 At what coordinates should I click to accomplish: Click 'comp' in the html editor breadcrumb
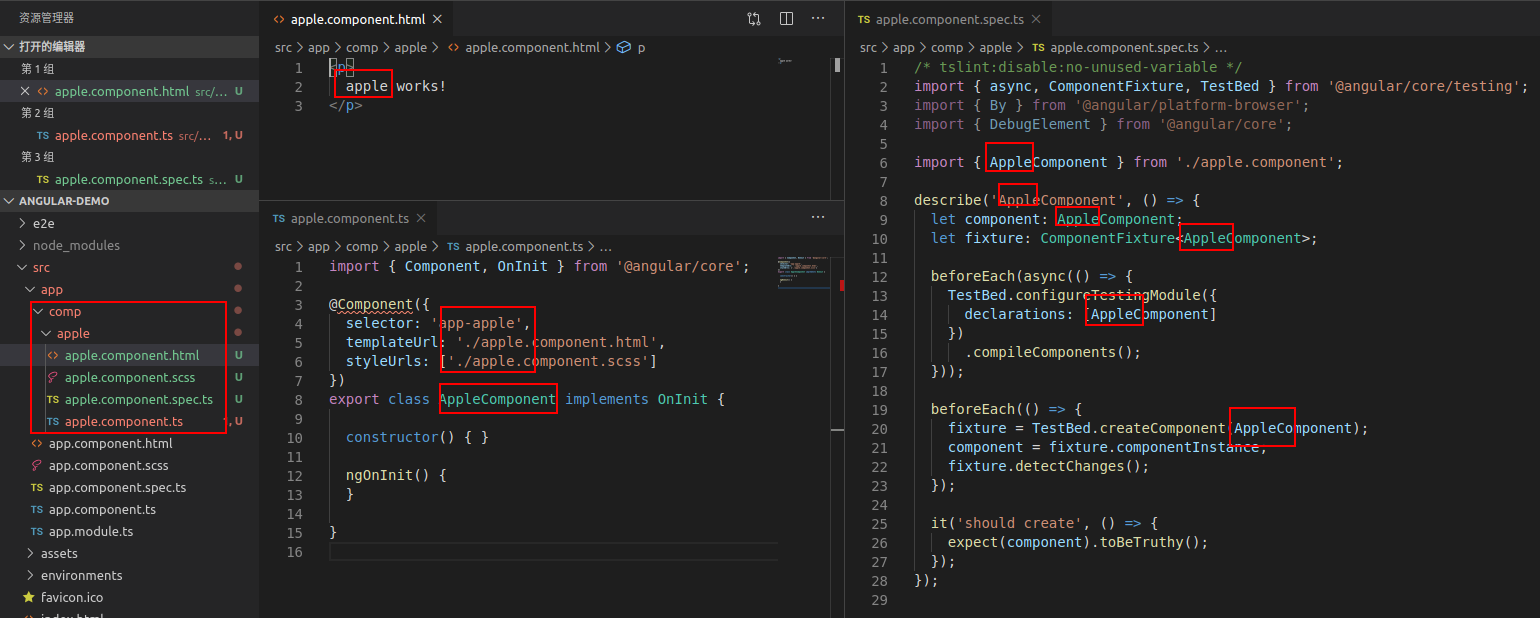[x=362, y=47]
